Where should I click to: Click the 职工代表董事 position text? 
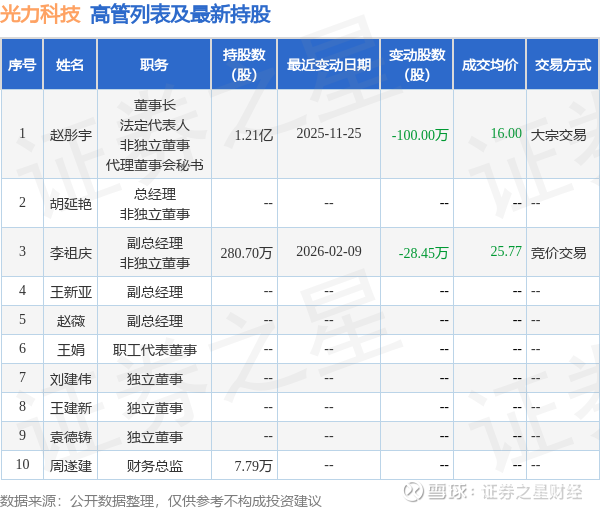[x=155, y=350]
